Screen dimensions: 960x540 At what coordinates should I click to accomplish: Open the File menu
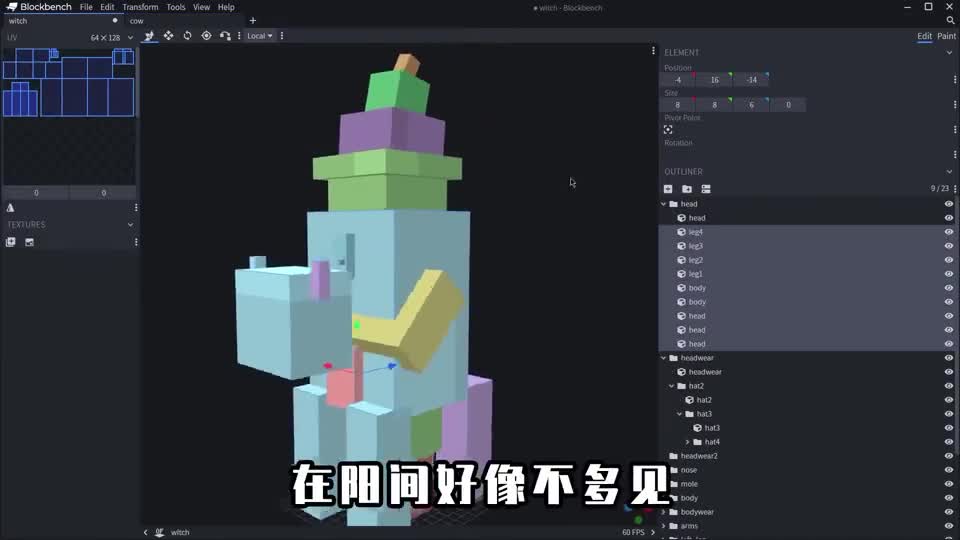click(86, 7)
